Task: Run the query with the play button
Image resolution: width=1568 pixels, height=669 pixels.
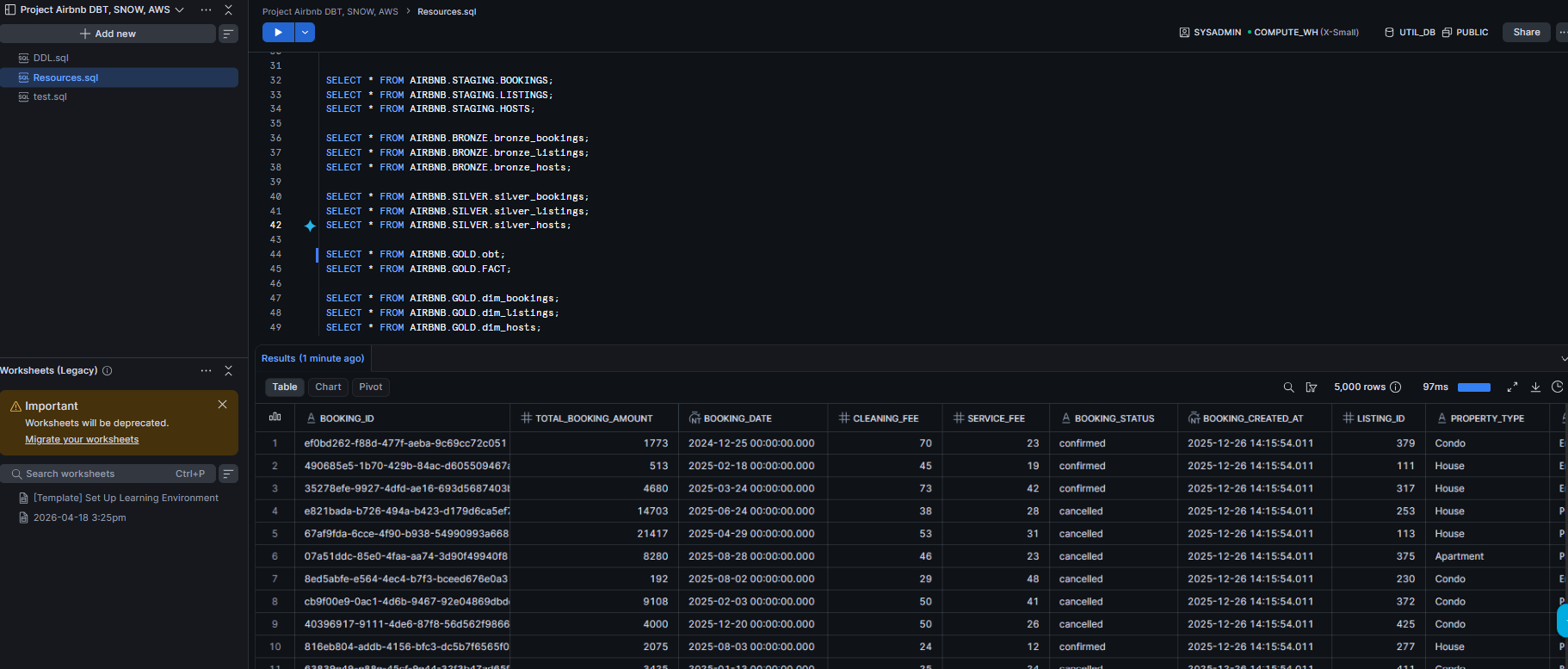Action: click(x=278, y=33)
